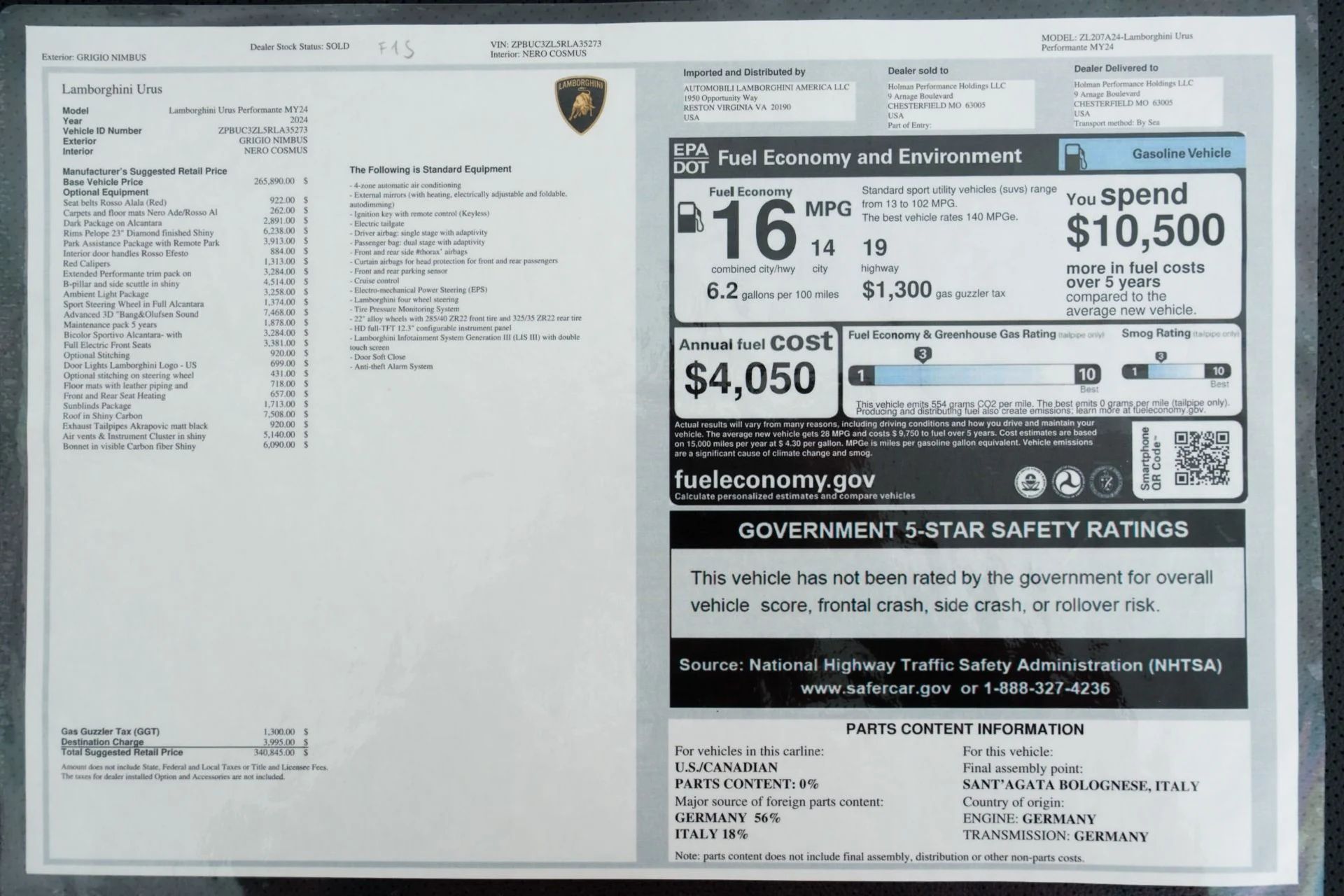Open the EPA/DOT badge
This screenshot has width=1344, height=896.
689,155
